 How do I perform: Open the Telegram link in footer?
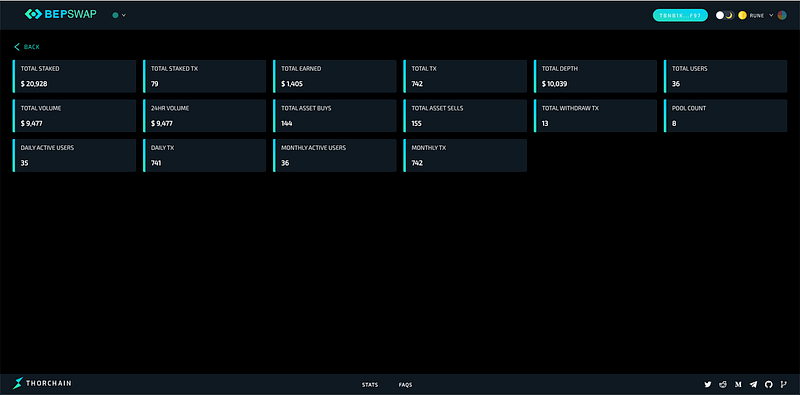[754, 385]
